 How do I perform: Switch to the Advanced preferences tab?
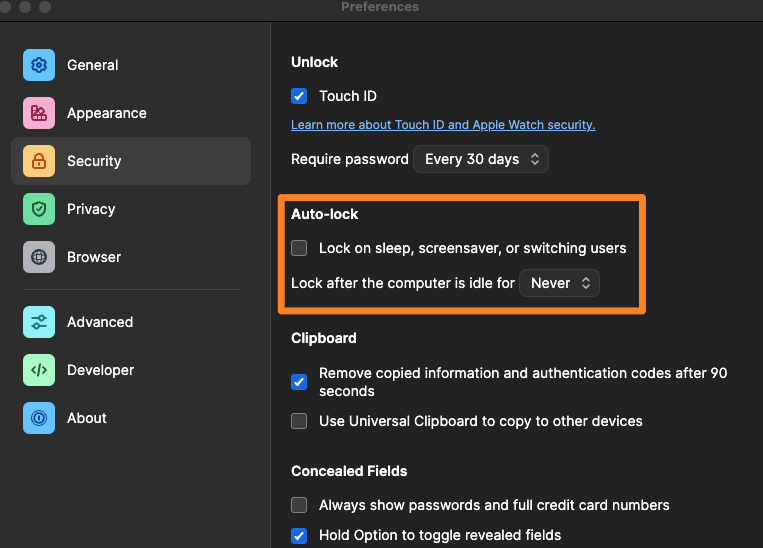click(x=100, y=322)
